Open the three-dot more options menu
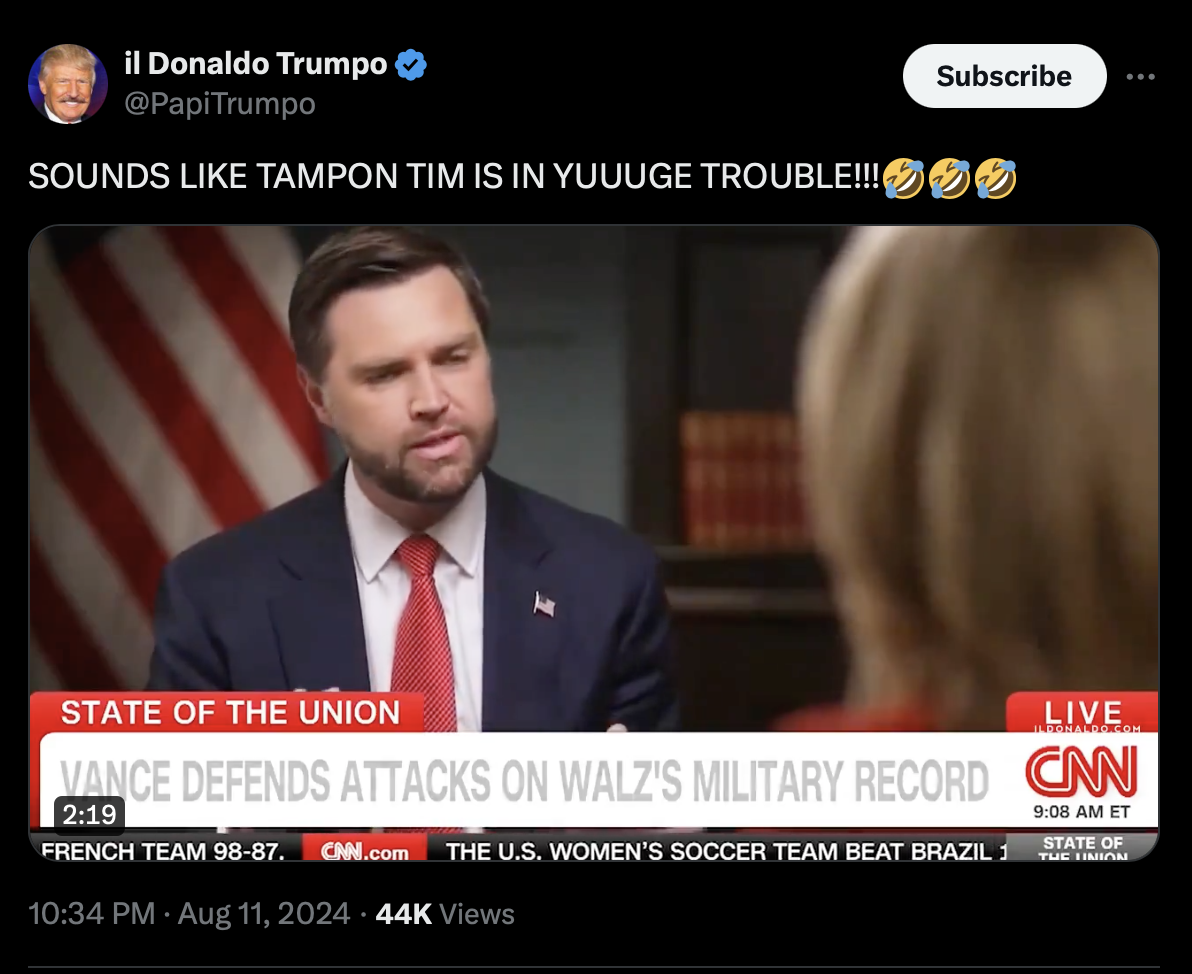 pyautogui.click(x=1140, y=77)
